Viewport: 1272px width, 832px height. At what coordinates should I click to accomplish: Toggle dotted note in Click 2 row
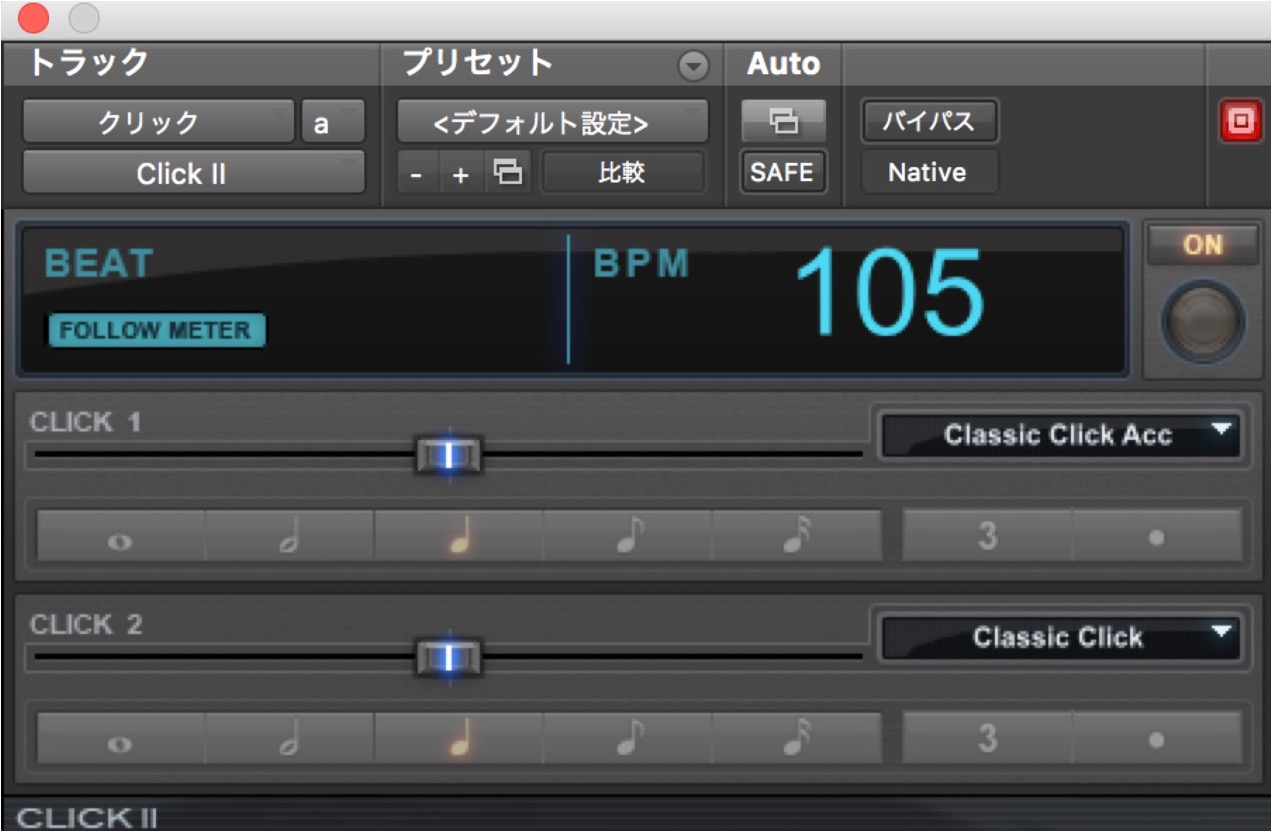[1157, 741]
